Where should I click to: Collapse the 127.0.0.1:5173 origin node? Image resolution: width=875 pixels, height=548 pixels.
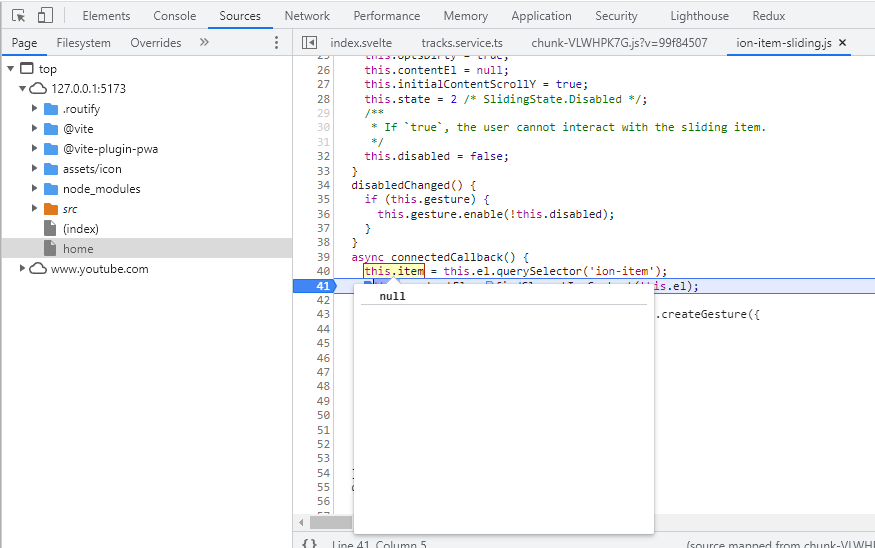coord(22,89)
